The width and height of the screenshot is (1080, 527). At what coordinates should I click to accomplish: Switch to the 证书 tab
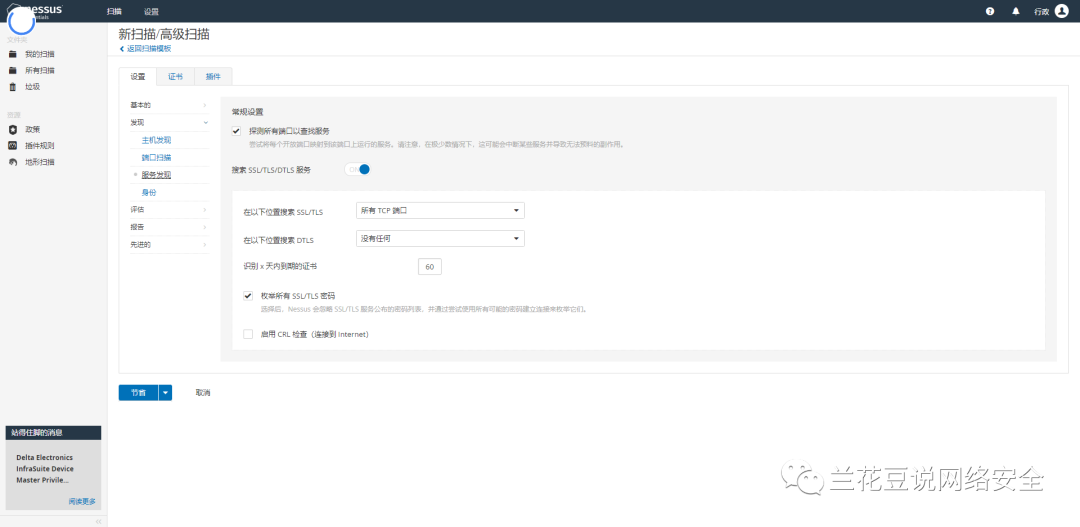click(x=175, y=76)
